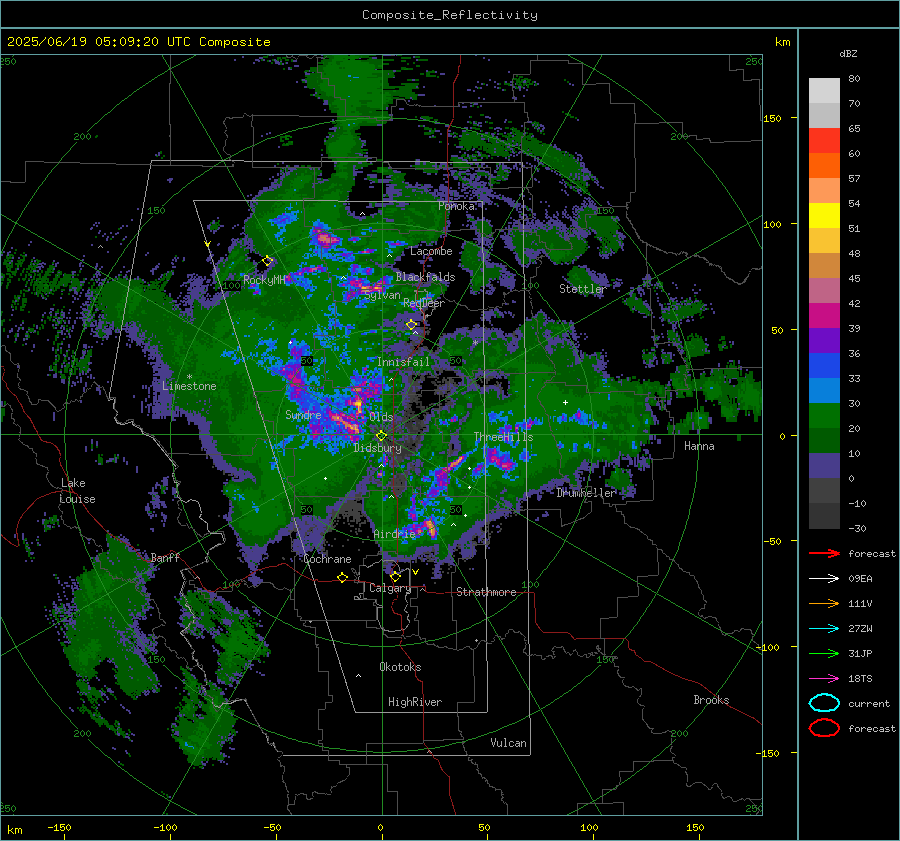Click the ThreeHills city label
Screen dimensions: 900x841
tap(503, 437)
